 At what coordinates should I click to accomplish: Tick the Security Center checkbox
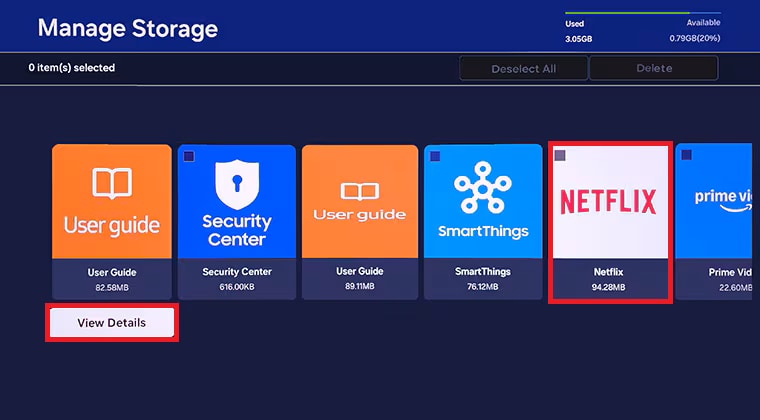click(189, 157)
